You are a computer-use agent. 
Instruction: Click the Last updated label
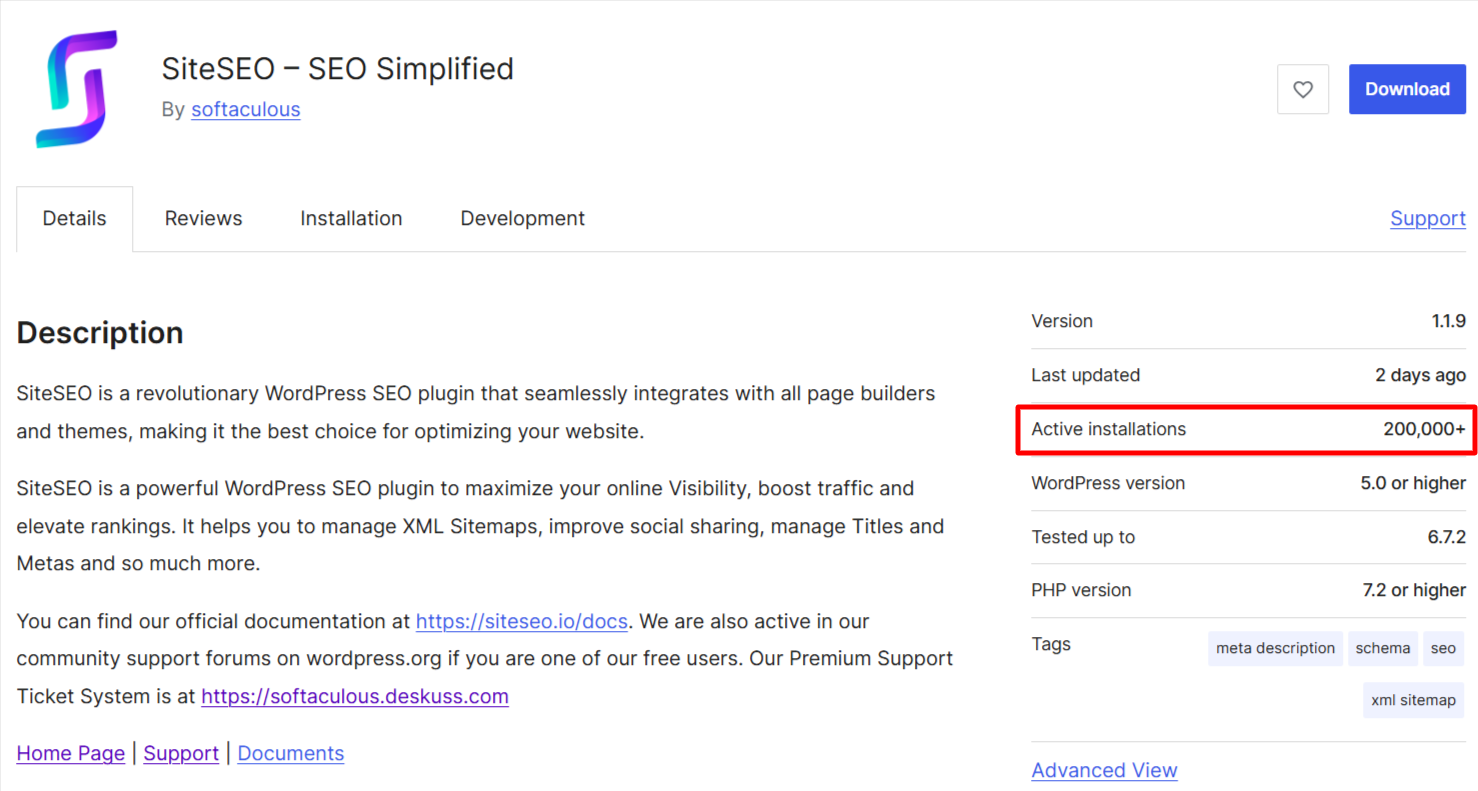point(1085,375)
